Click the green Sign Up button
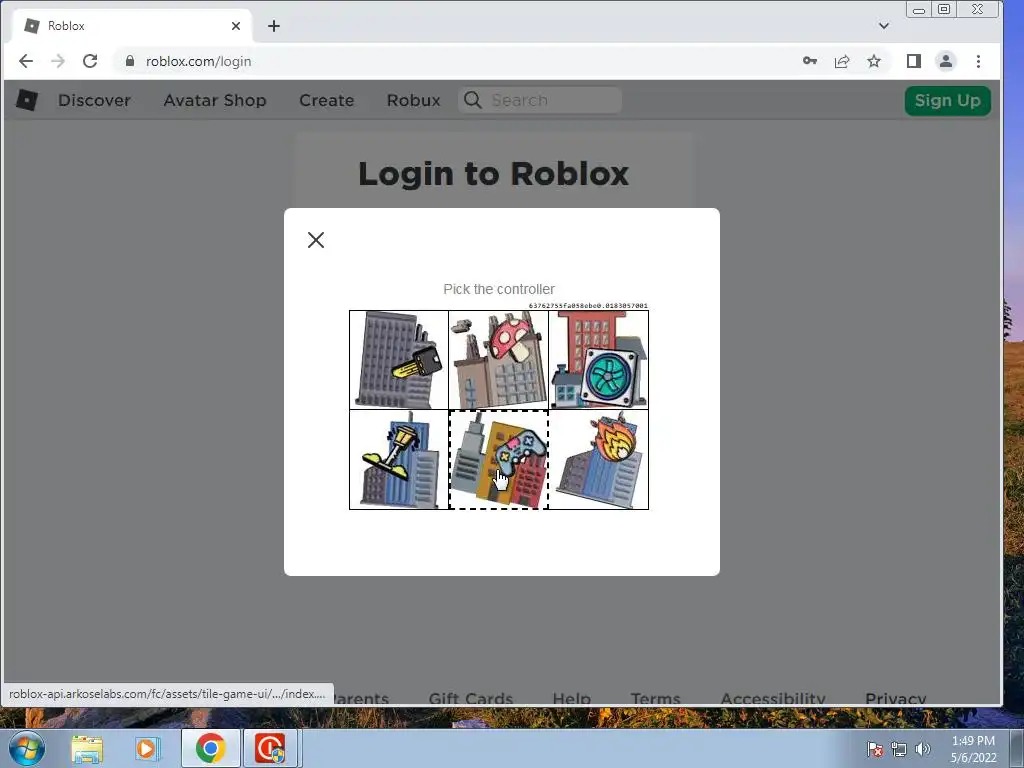The height and width of the screenshot is (768, 1024). [x=948, y=101]
